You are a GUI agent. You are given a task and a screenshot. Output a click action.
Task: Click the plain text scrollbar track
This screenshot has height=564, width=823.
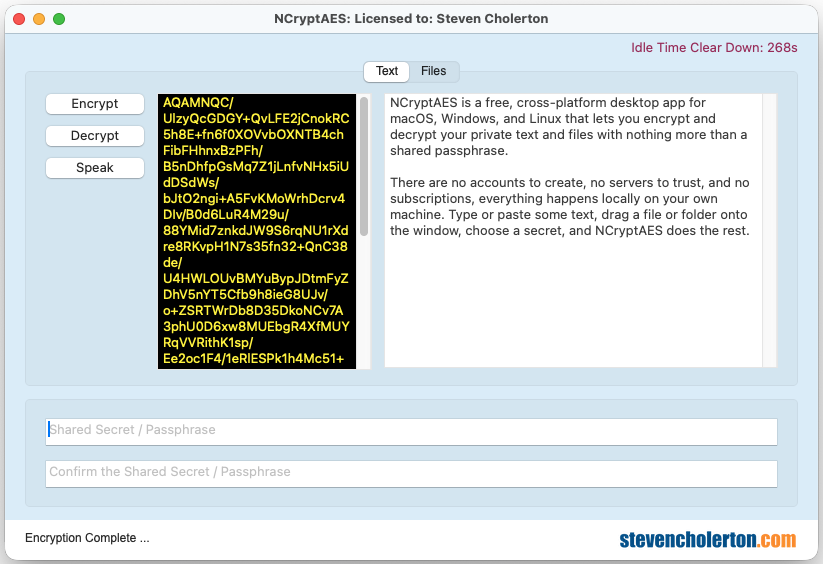pos(769,231)
